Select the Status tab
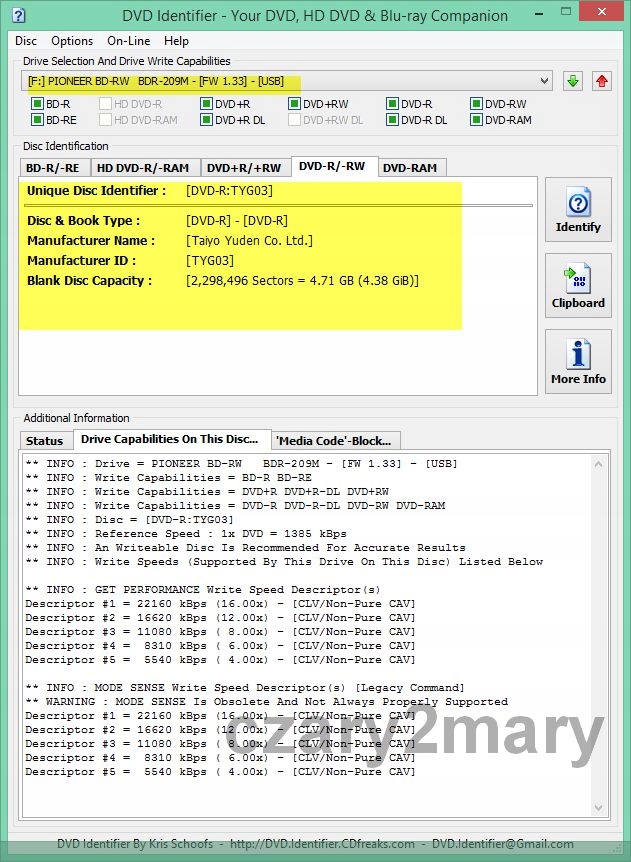This screenshot has width=631, height=862. coord(45,441)
